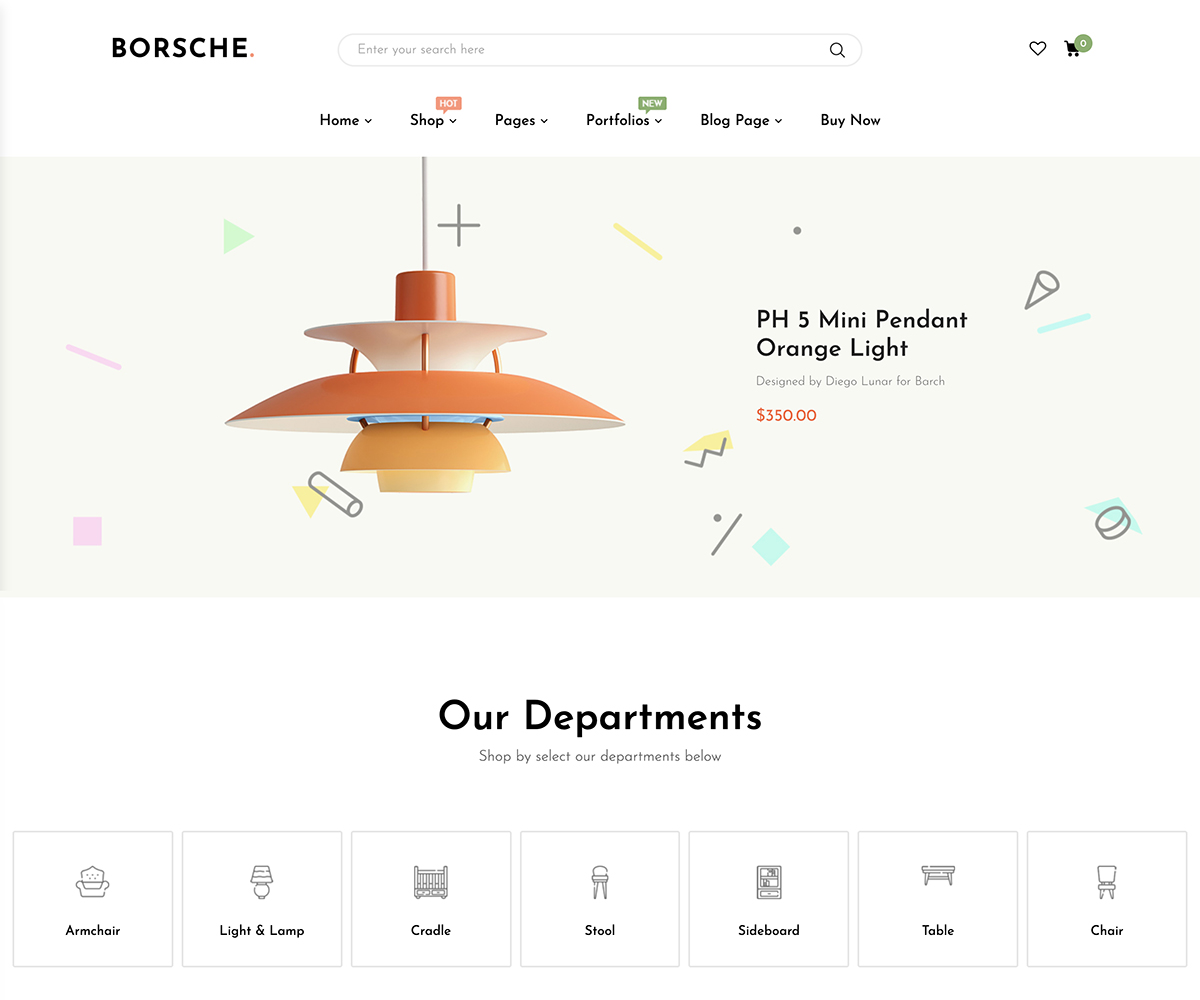Click the Armchair label
The image size is (1200, 1000).
pyautogui.click(x=93, y=930)
